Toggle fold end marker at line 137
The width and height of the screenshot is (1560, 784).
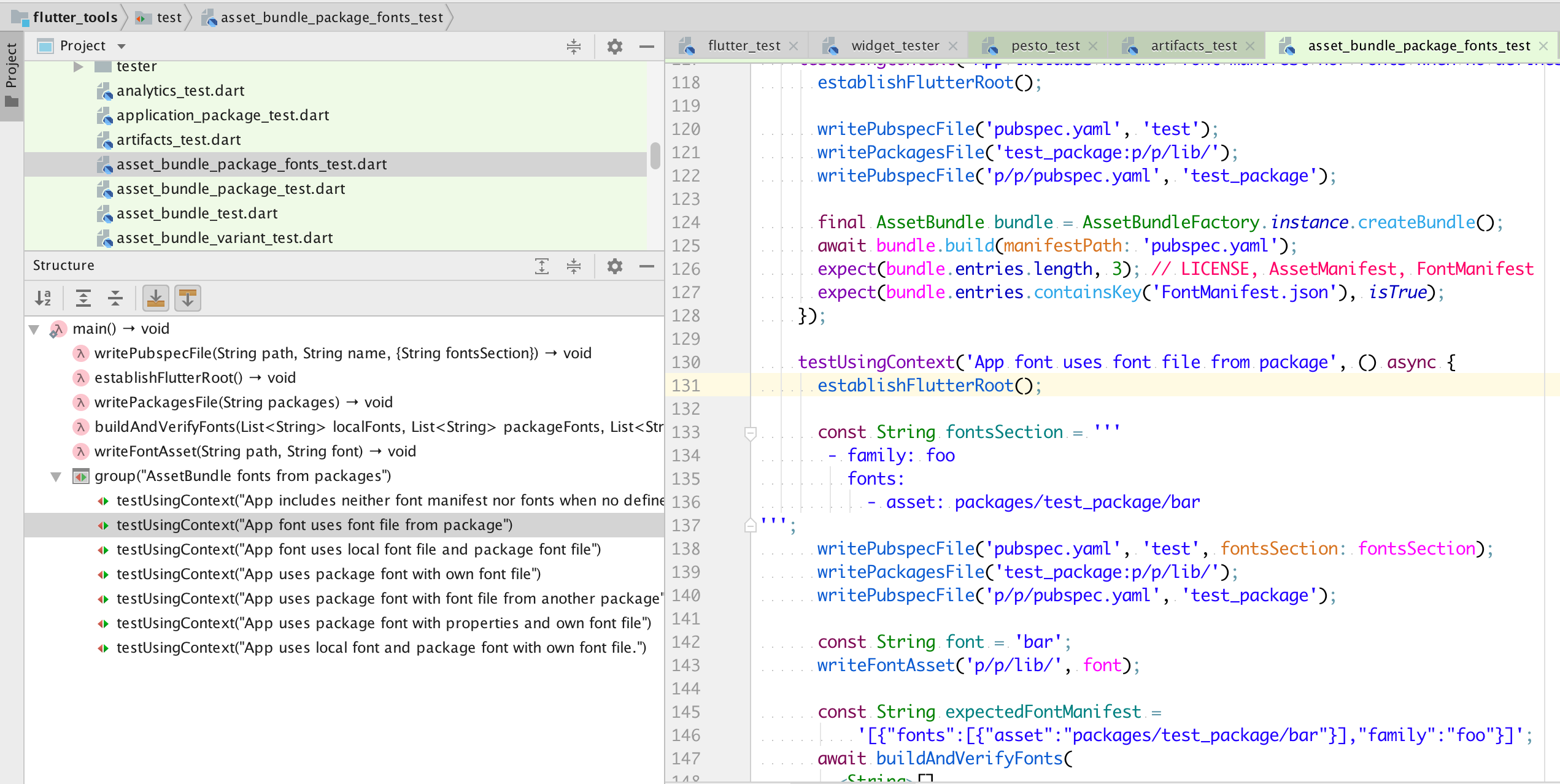point(750,526)
